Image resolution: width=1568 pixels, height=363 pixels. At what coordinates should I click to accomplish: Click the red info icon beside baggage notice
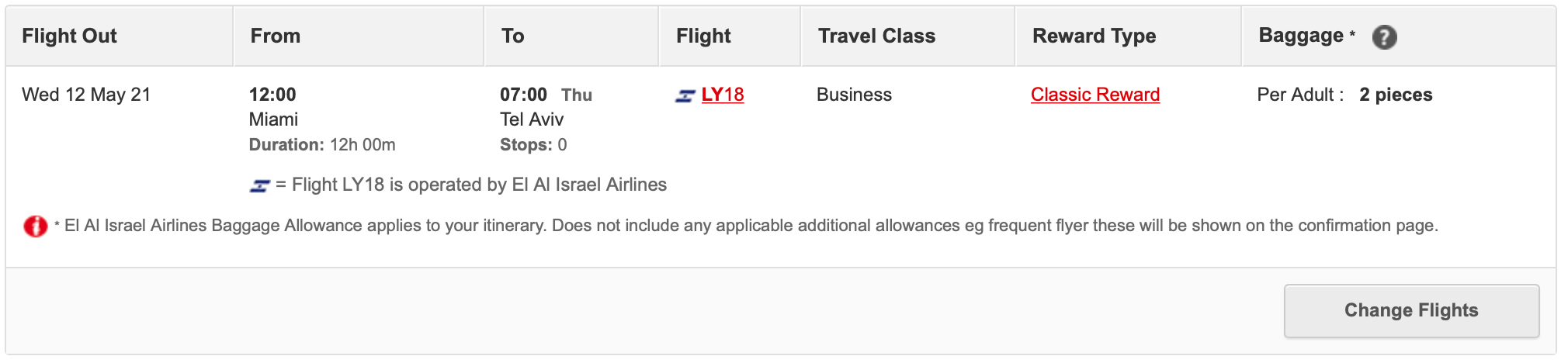tap(36, 226)
